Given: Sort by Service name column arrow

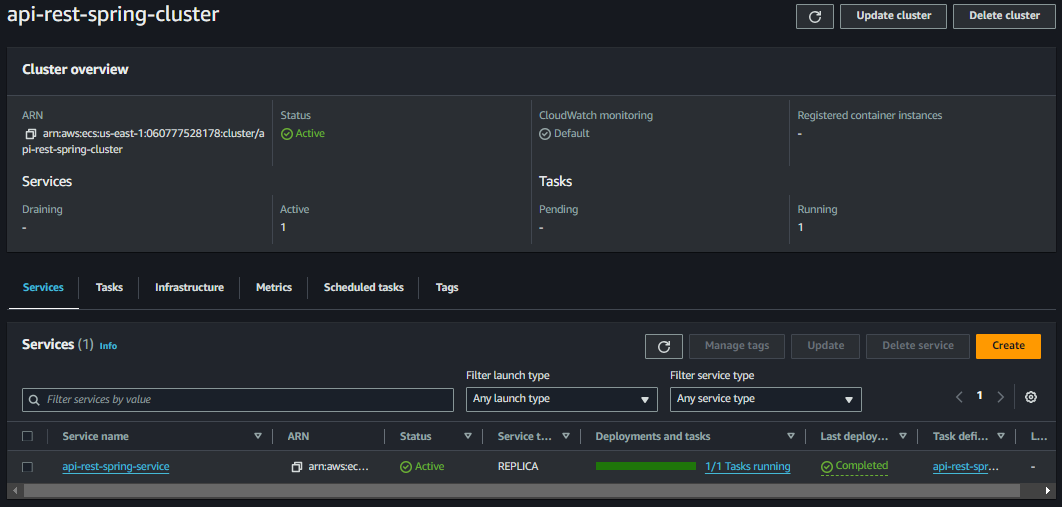Looking at the screenshot, I should pos(257,437).
